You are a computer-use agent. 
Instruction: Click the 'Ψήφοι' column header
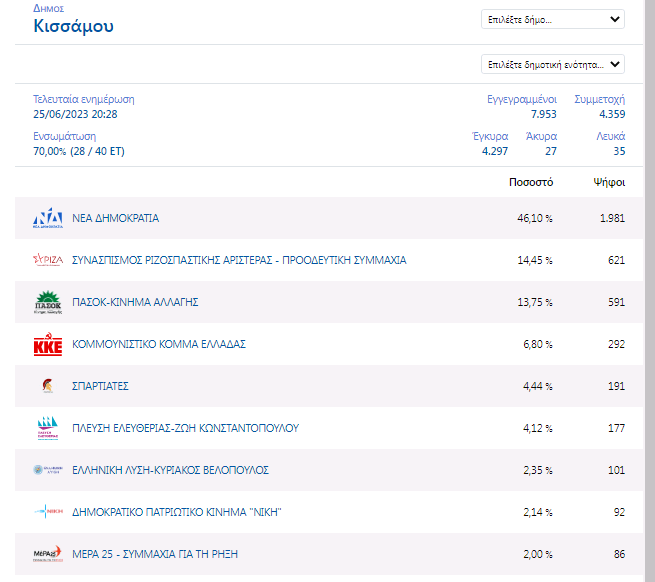click(x=608, y=183)
